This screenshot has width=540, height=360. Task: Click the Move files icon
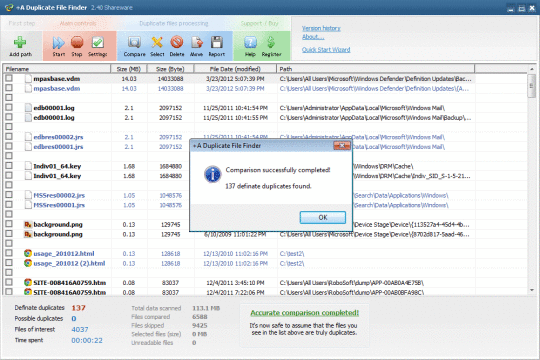click(197, 42)
